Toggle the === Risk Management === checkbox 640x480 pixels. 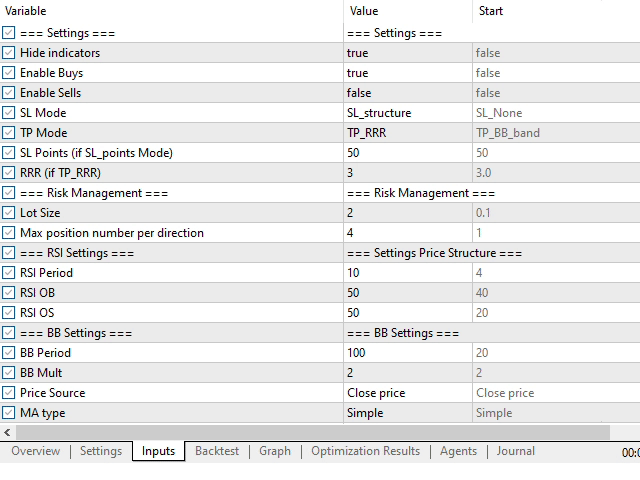tap(9, 193)
